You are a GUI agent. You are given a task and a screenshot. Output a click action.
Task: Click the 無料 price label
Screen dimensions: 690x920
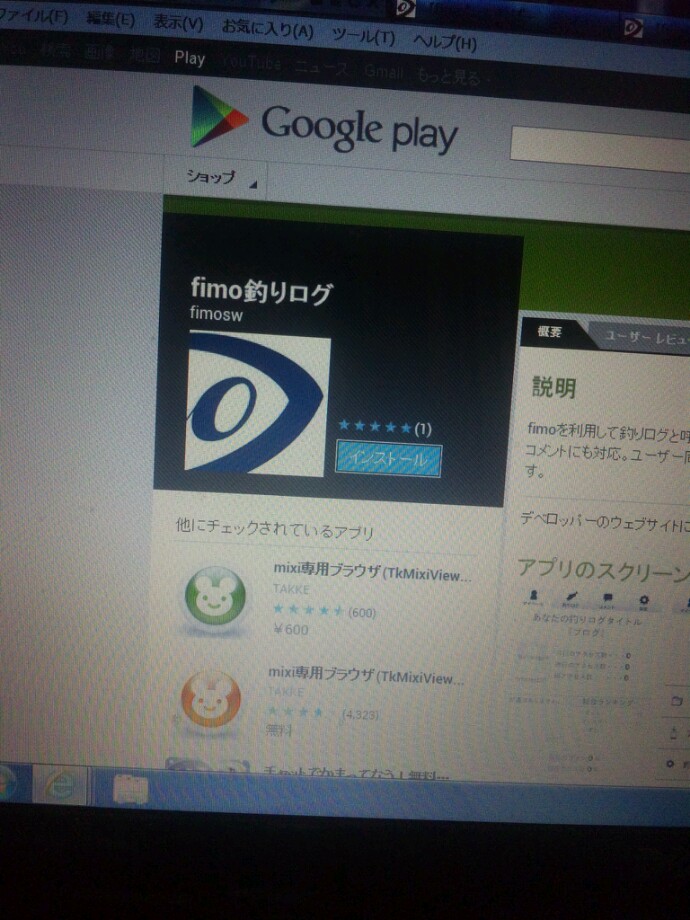(279, 729)
